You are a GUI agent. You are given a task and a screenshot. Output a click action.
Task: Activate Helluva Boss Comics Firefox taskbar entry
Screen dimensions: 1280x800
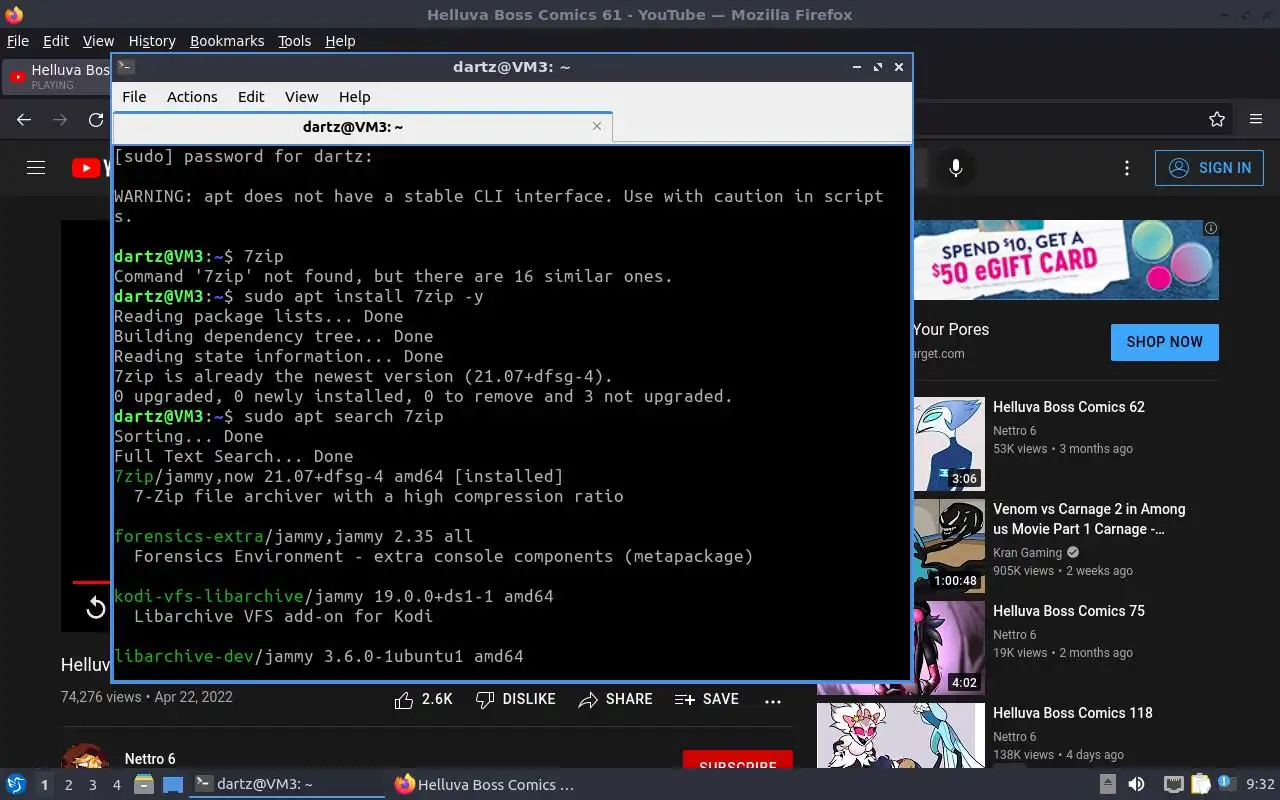pos(485,785)
